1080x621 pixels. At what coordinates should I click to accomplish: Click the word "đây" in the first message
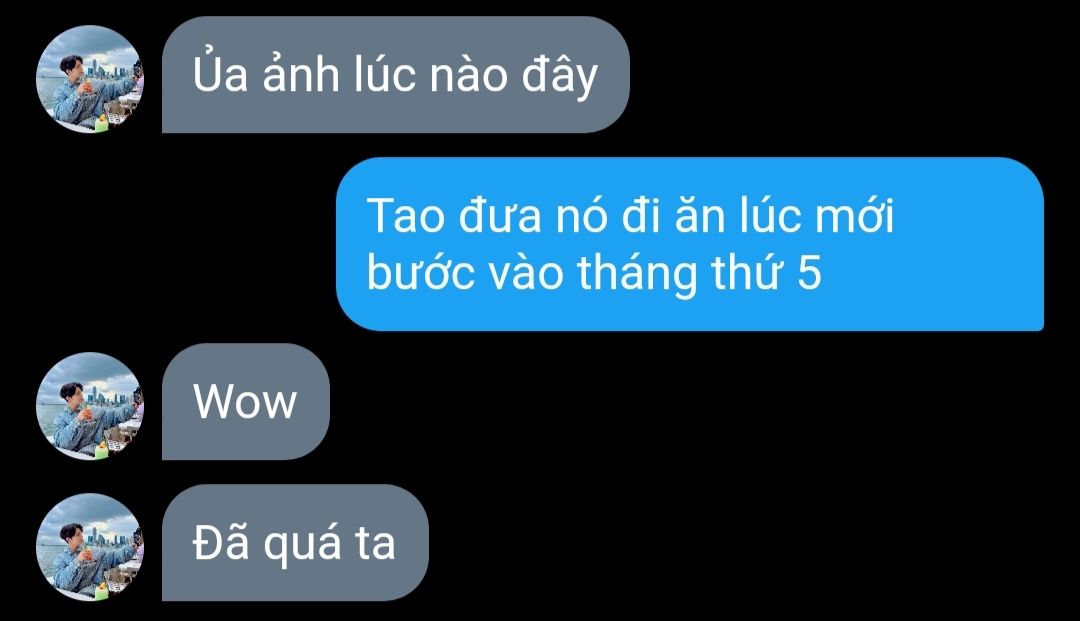pyautogui.click(x=559, y=77)
